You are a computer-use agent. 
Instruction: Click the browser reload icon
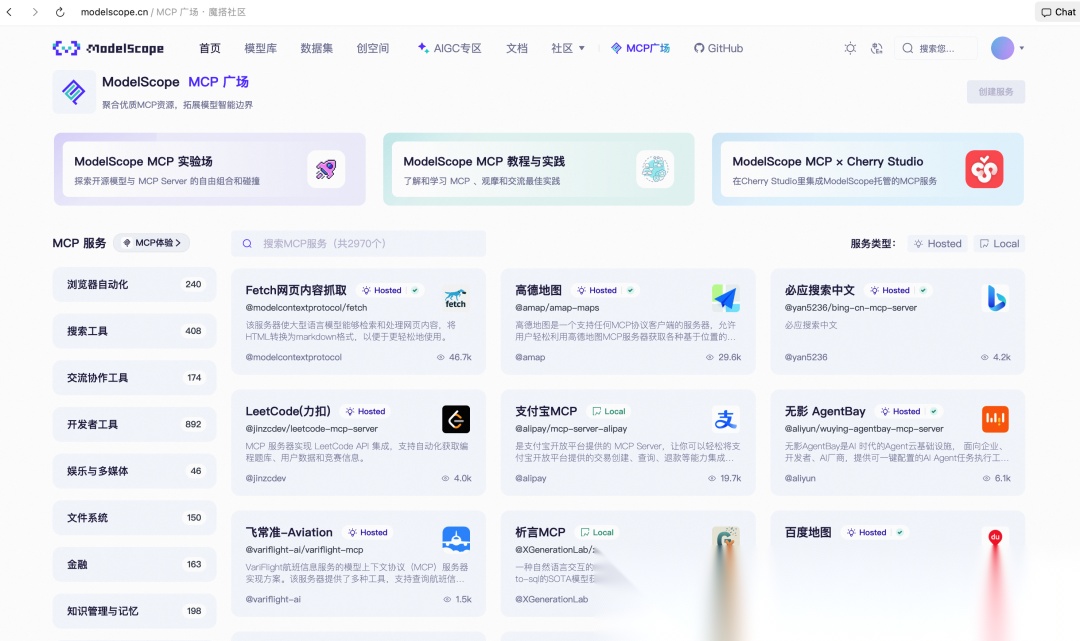60,12
